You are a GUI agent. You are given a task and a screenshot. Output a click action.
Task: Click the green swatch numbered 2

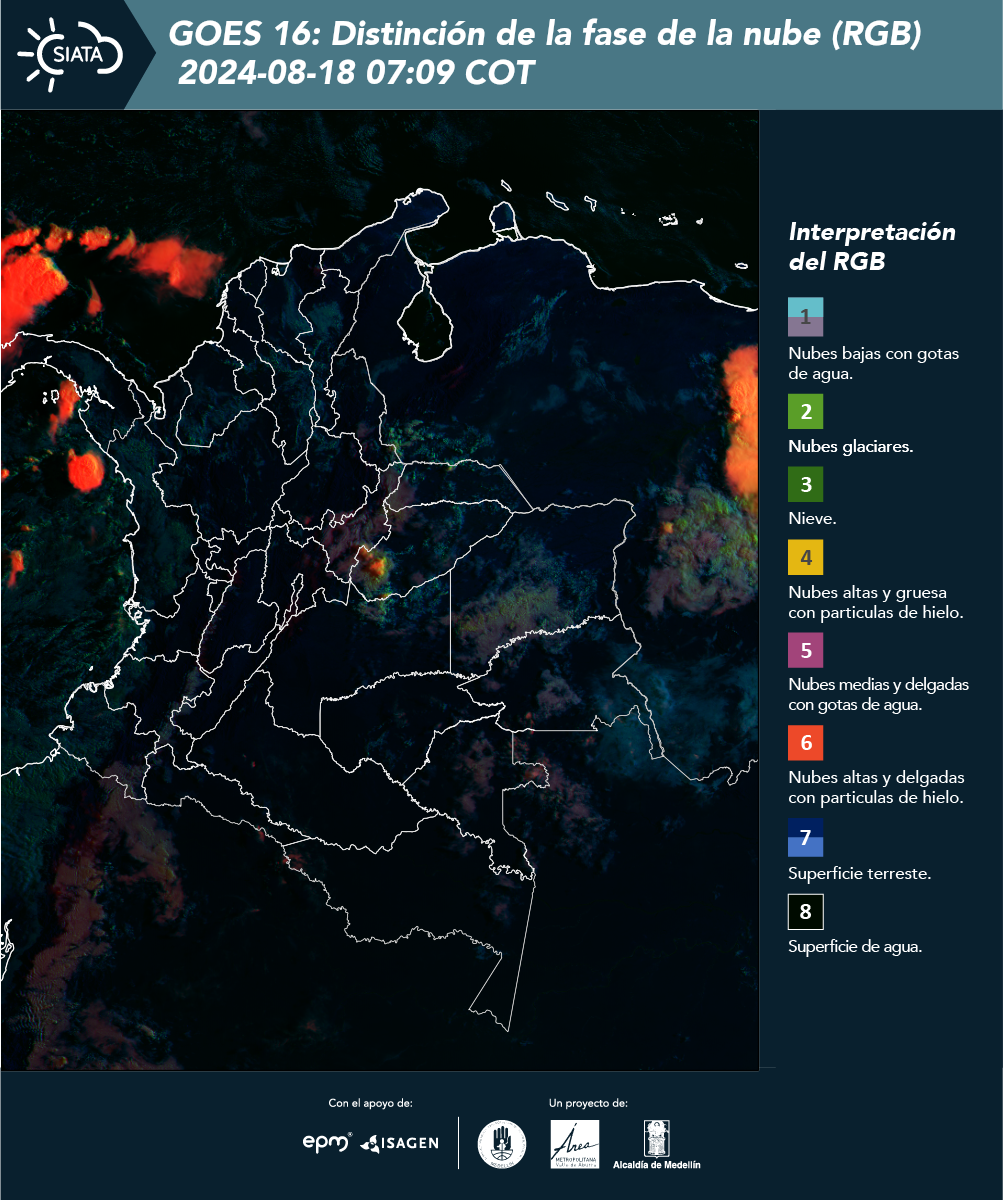(x=805, y=411)
